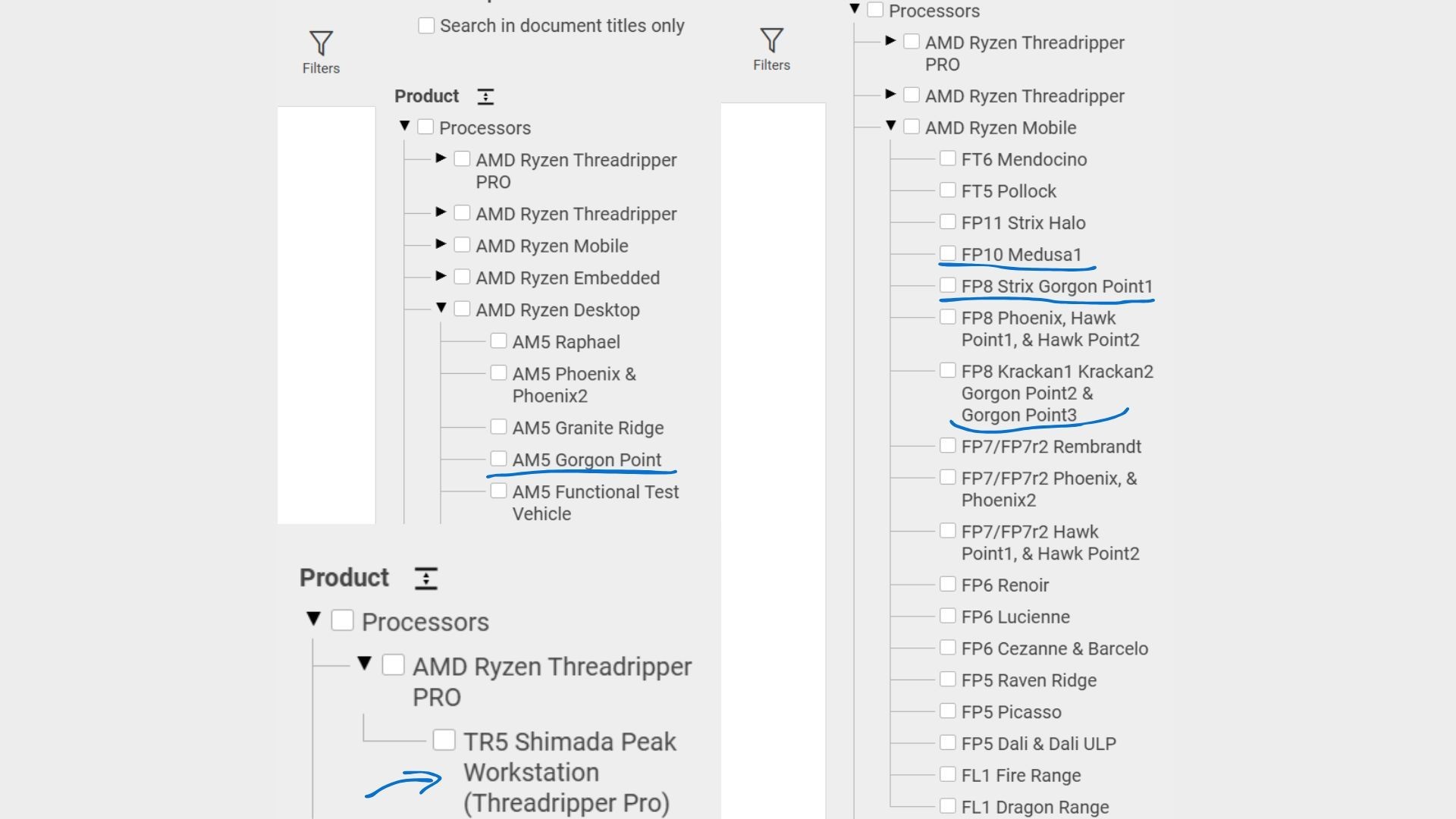This screenshot has height=819, width=1456.
Task: Enable Search in document titles only checkbox
Action: [x=427, y=26]
